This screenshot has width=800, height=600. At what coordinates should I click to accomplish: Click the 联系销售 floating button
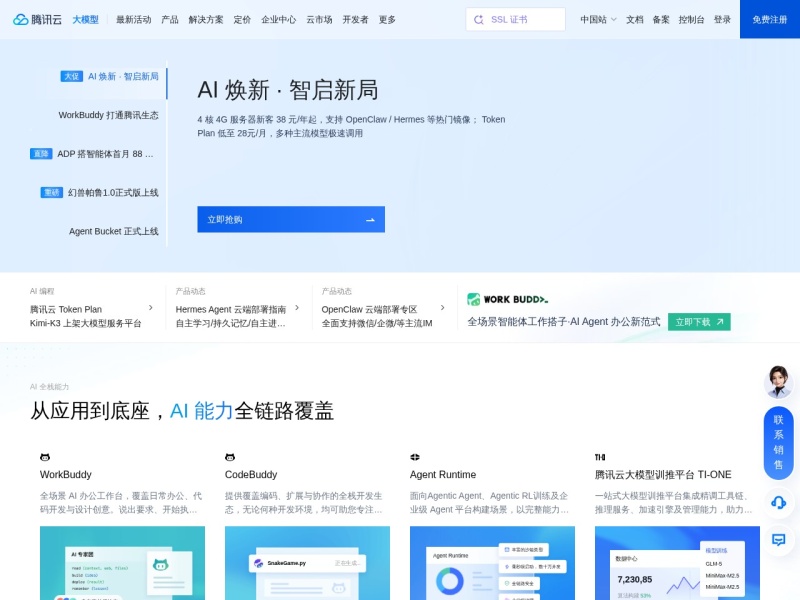778,442
